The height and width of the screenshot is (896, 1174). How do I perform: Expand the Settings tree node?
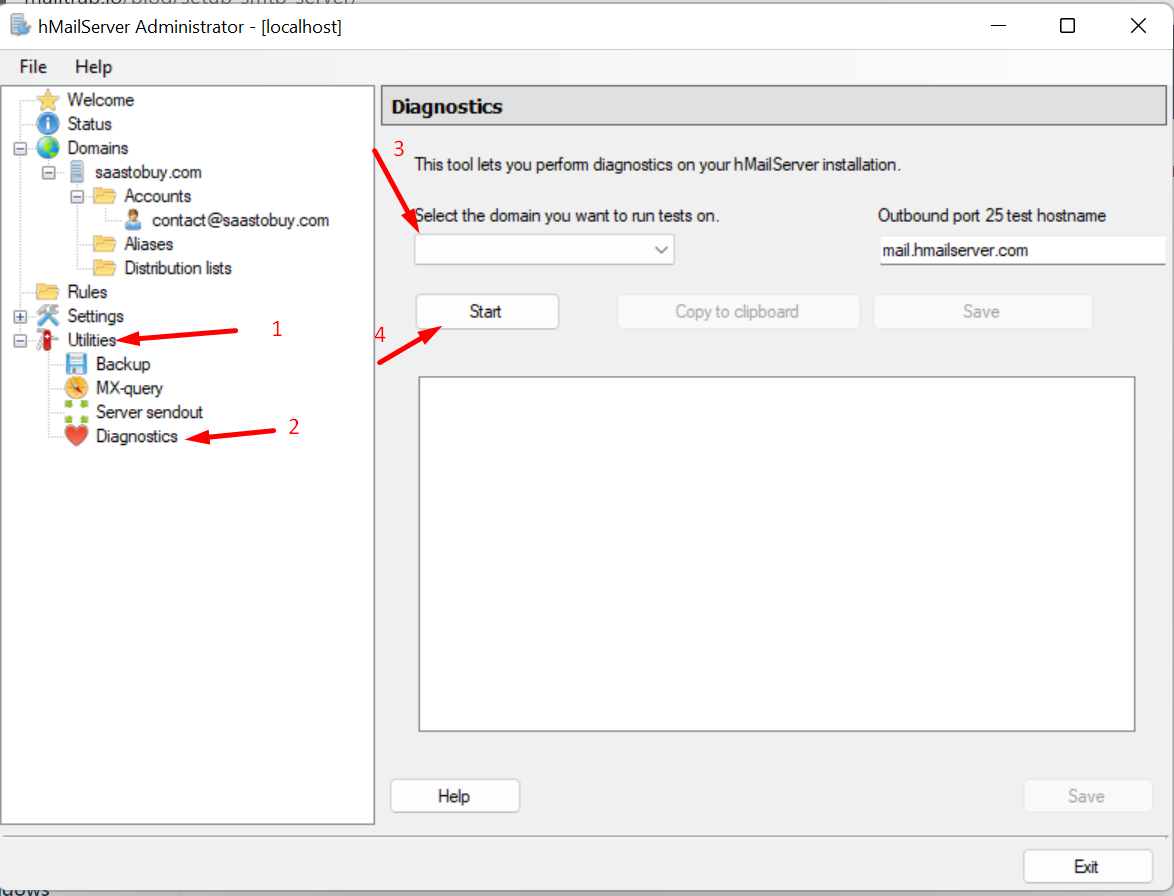coord(20,315)
